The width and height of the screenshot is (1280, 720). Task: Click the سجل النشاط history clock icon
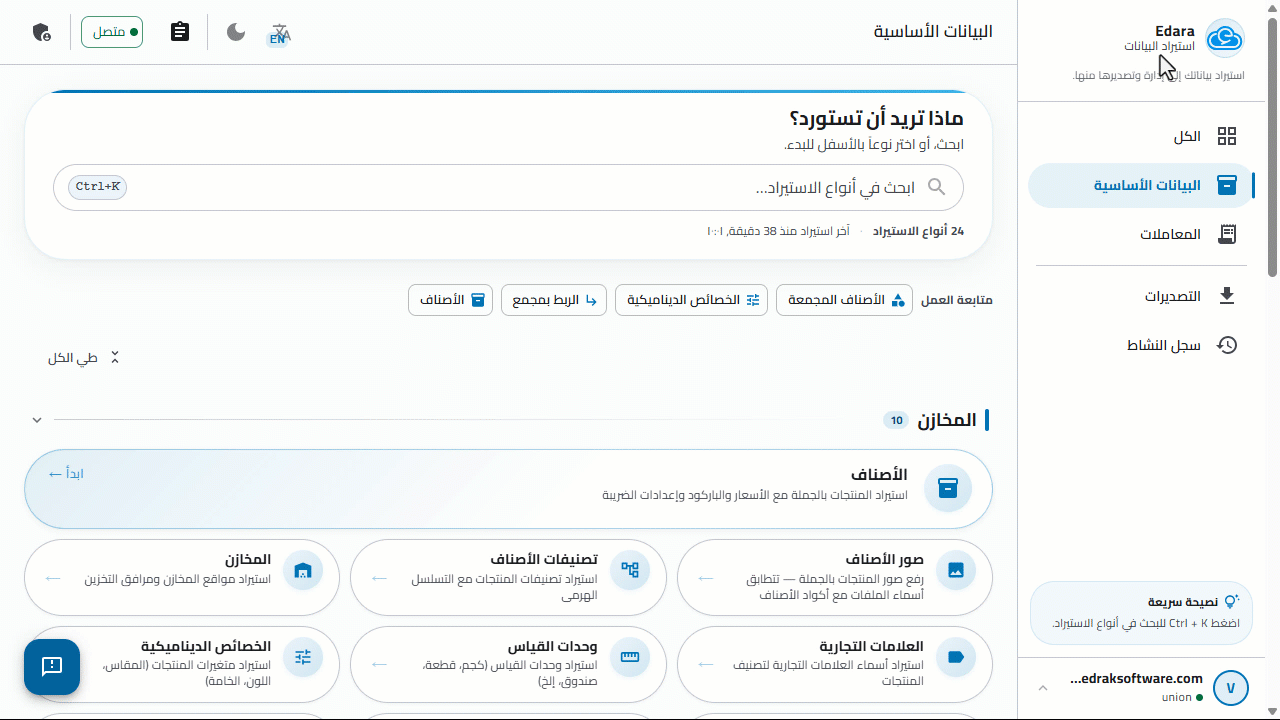(x=1227, y=346)
